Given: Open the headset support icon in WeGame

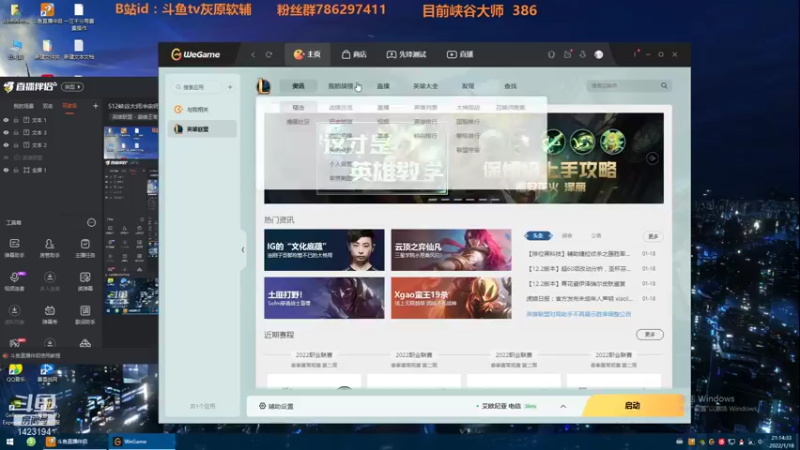Looking at the screenshot, I should coord(551,54).
